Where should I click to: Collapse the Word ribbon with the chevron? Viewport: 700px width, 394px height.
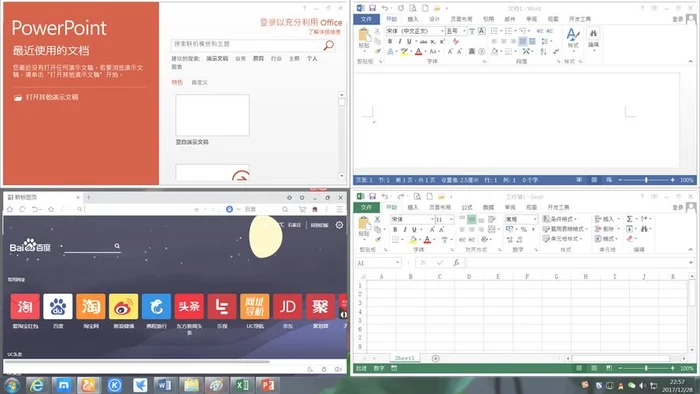coord(691,61)
